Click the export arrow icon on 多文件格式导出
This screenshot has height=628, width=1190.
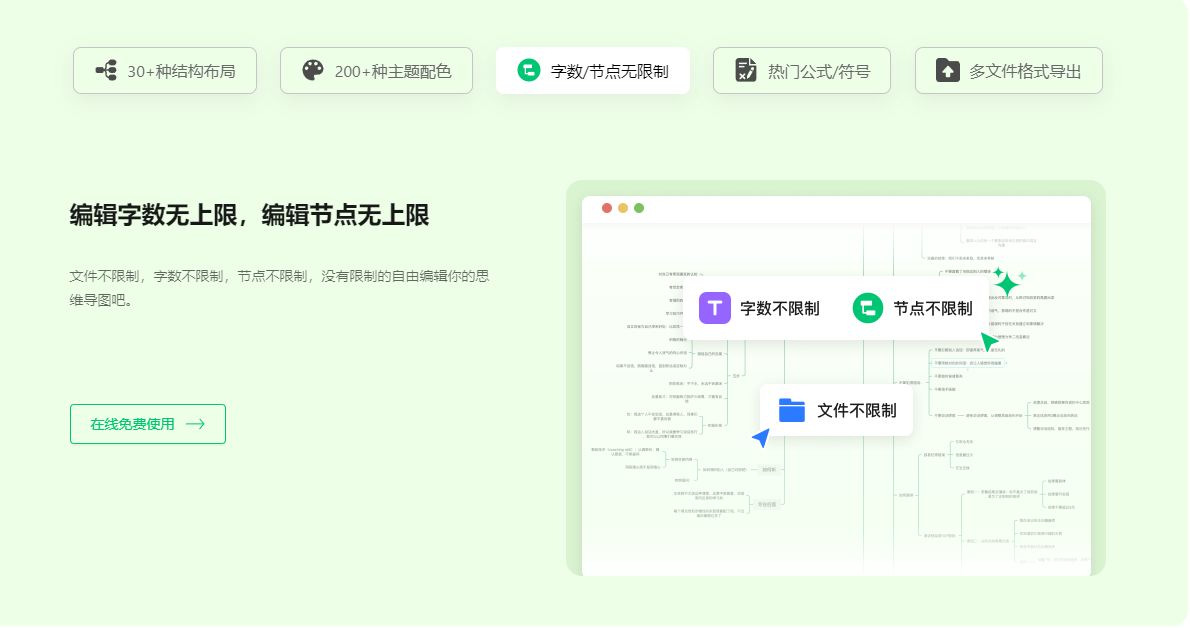[x=945, y=70]
